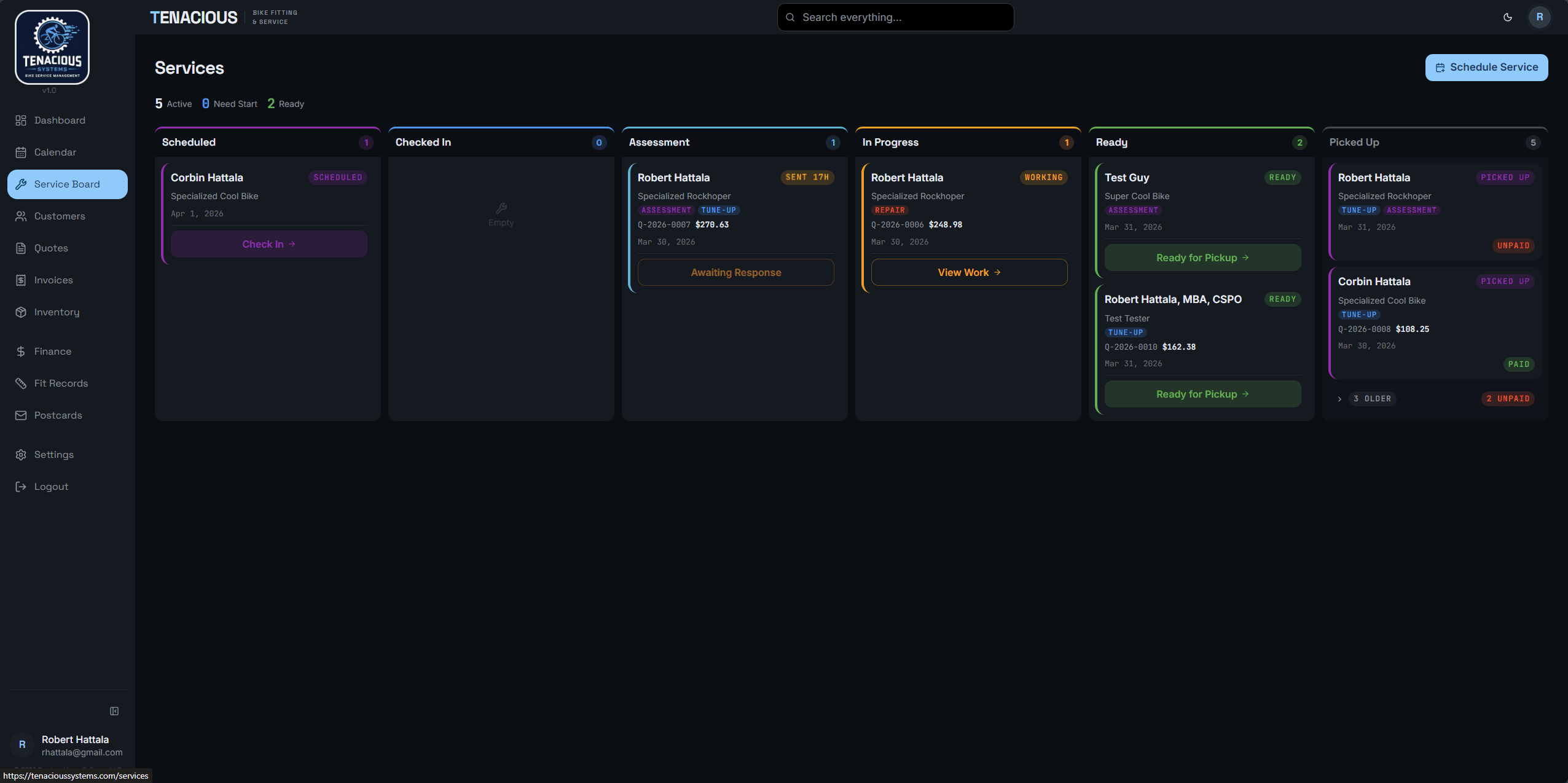Click View Work on the In Progress repair
Image resolution: width=1568 pixels, height=783 pixels.
968,272
